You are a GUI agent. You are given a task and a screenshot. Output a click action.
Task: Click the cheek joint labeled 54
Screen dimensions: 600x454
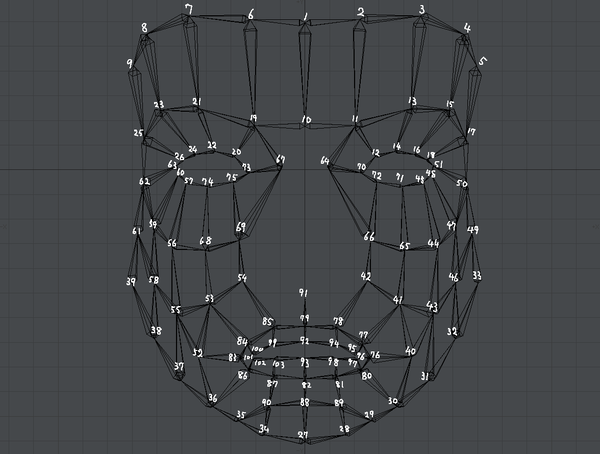coord(242,278)
